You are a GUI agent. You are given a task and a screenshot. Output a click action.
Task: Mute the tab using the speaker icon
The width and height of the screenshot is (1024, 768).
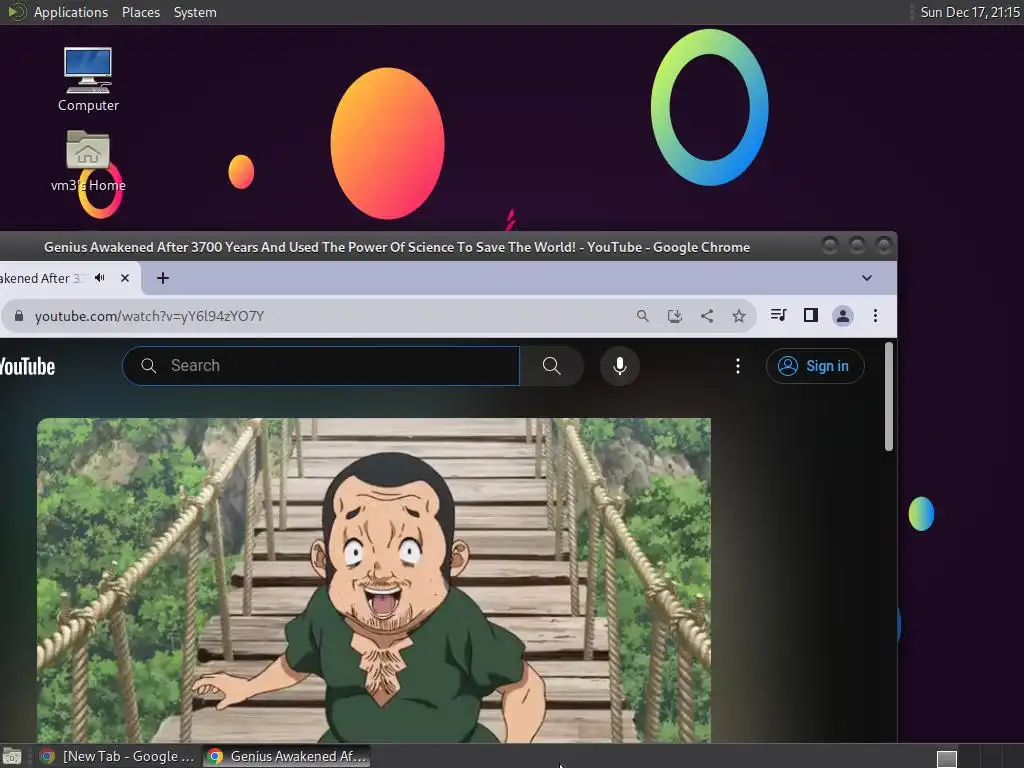click(100, 278)
